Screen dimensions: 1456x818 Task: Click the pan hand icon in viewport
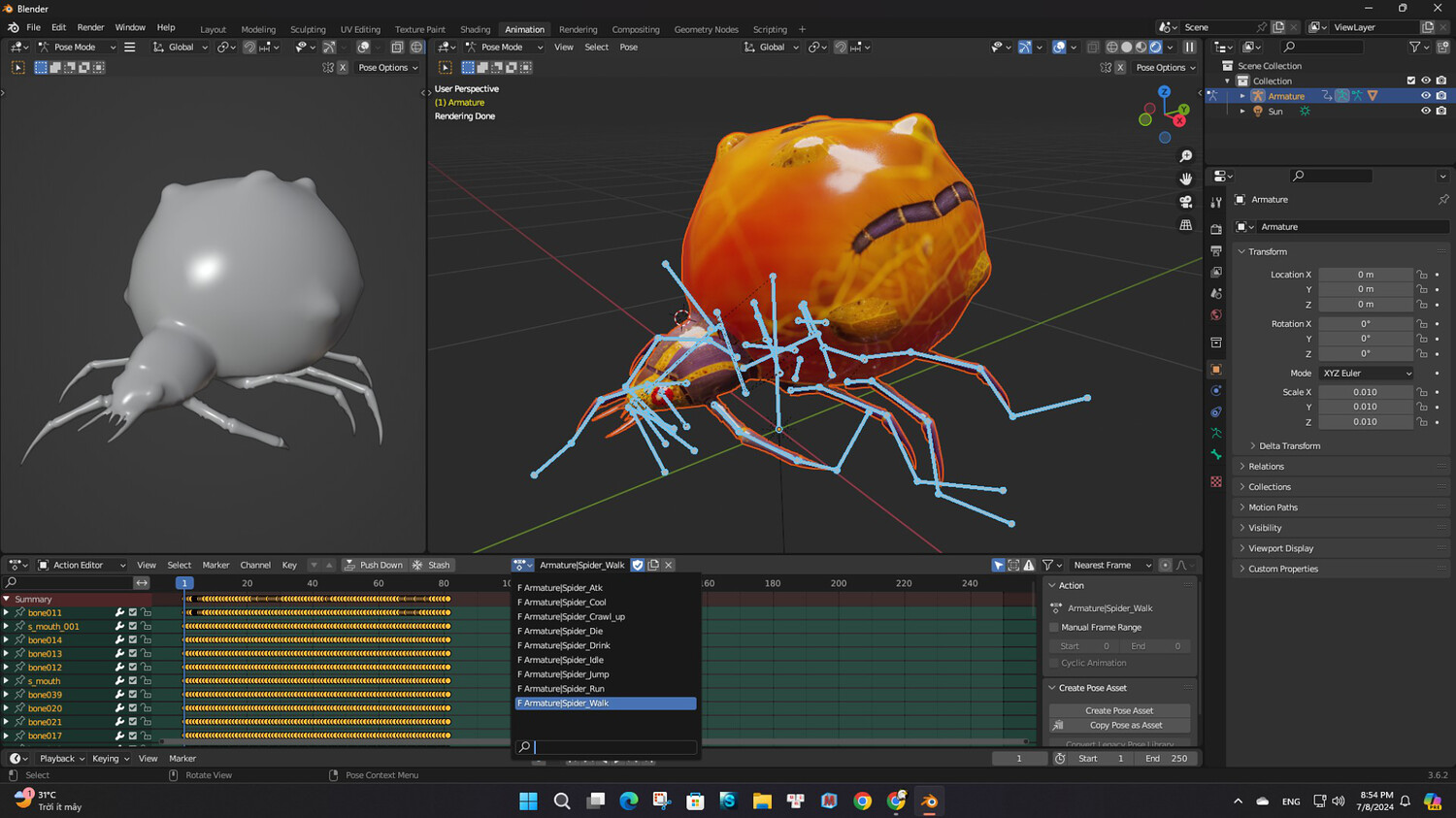point(1185,179)
